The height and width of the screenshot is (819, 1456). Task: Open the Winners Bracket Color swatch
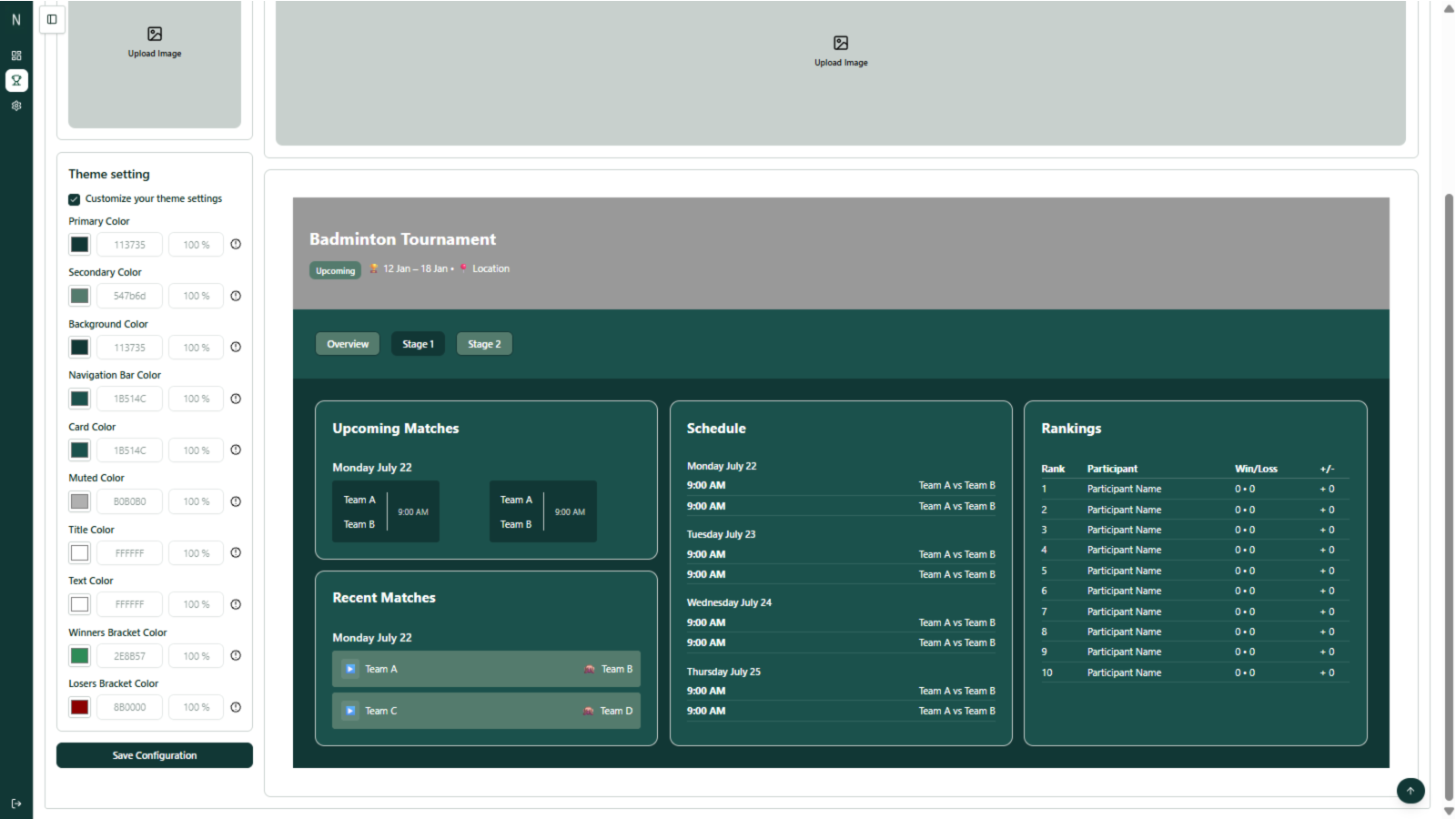click(x=80, y=656)
